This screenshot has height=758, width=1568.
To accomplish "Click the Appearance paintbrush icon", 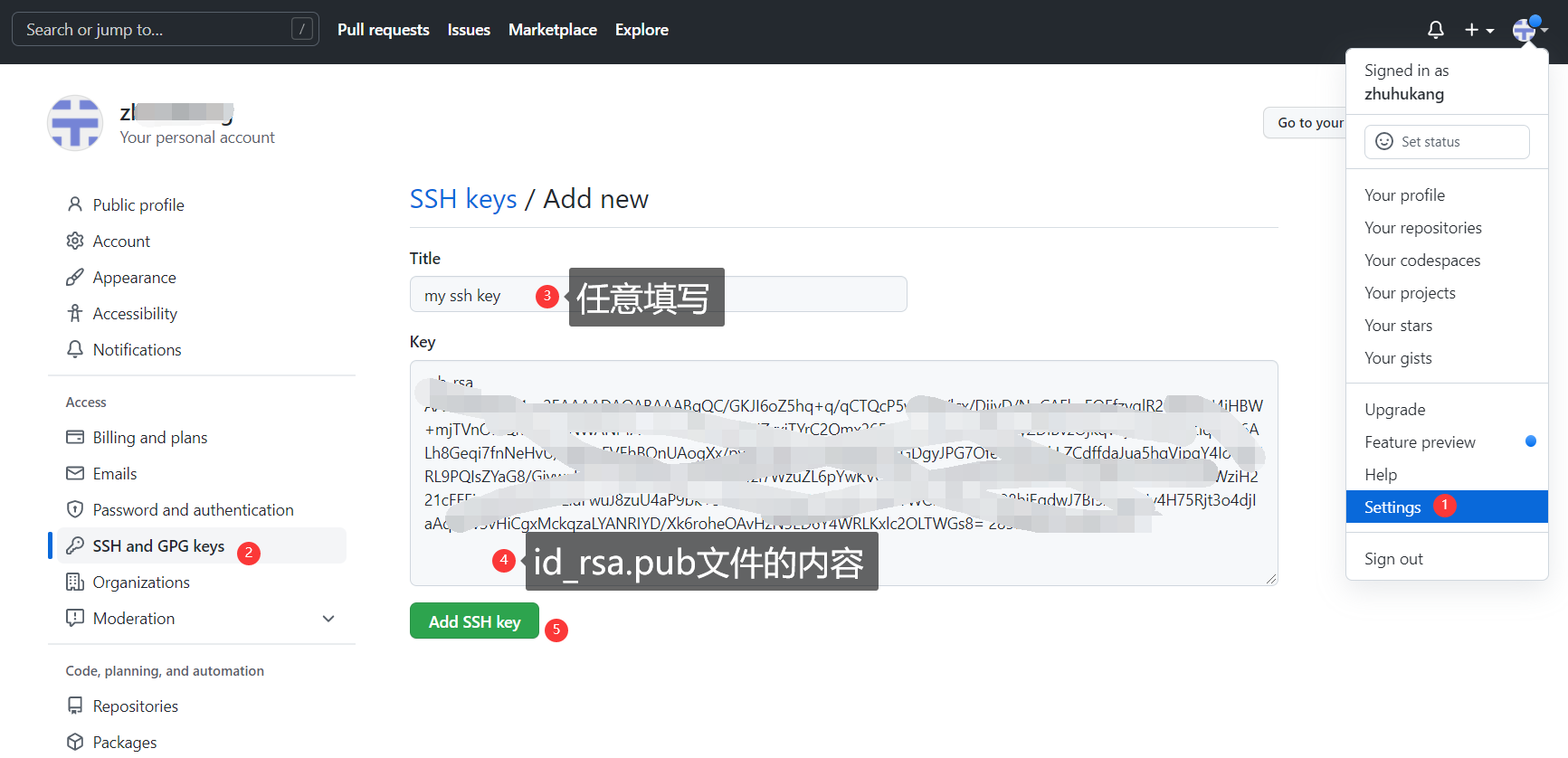I will 75,277.
